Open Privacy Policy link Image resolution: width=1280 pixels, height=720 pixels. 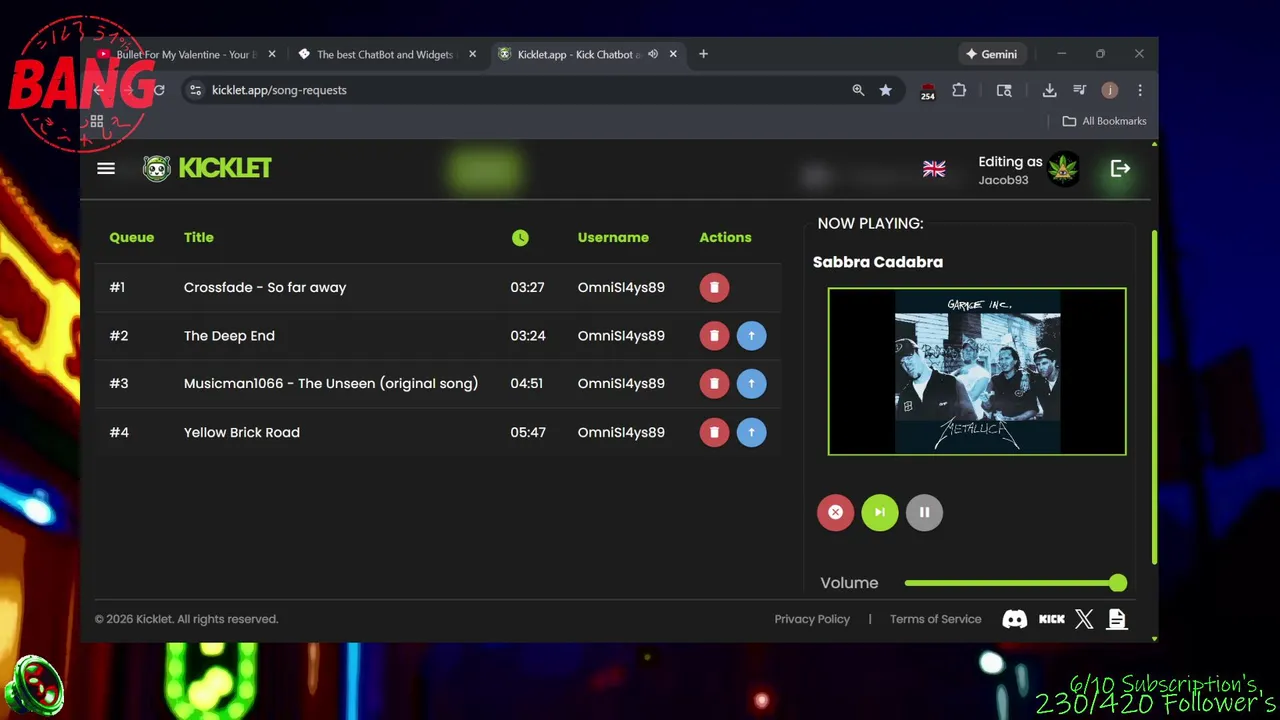812,619
